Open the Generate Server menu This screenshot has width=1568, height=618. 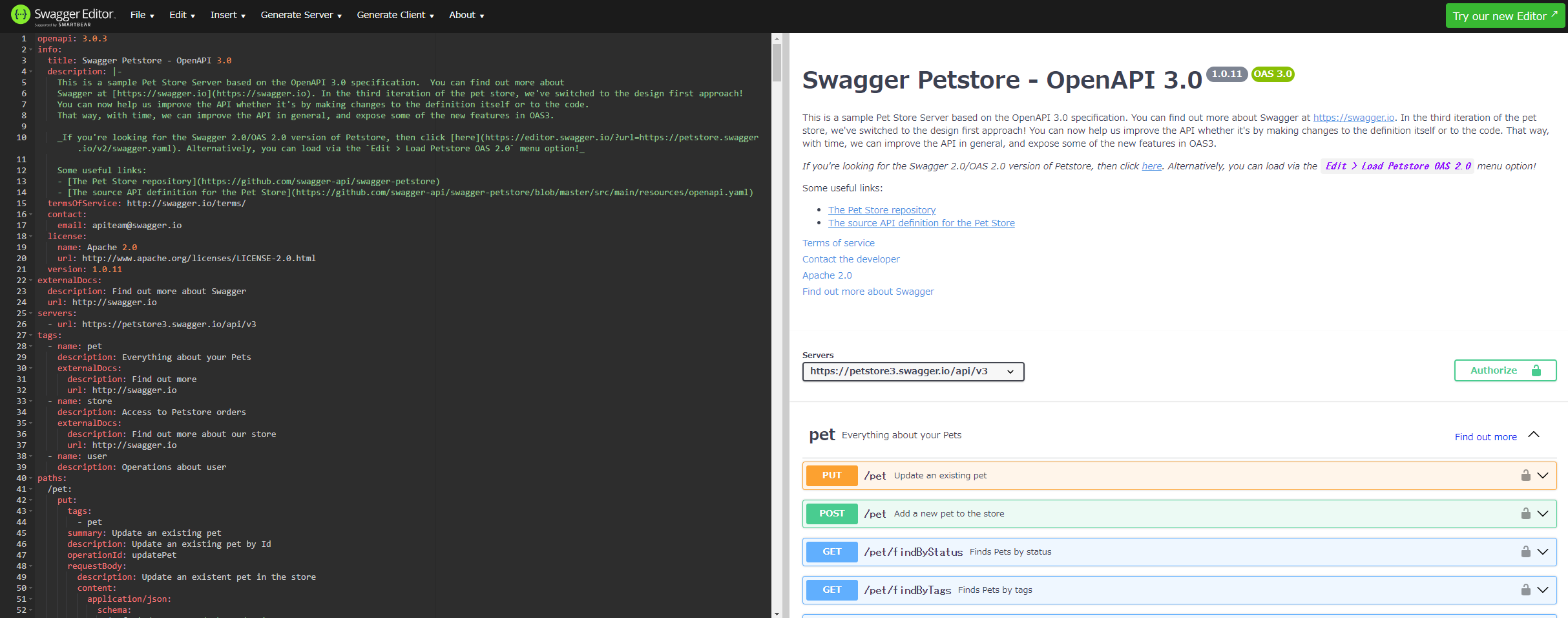pyautogui.click(x=300, y=15)
